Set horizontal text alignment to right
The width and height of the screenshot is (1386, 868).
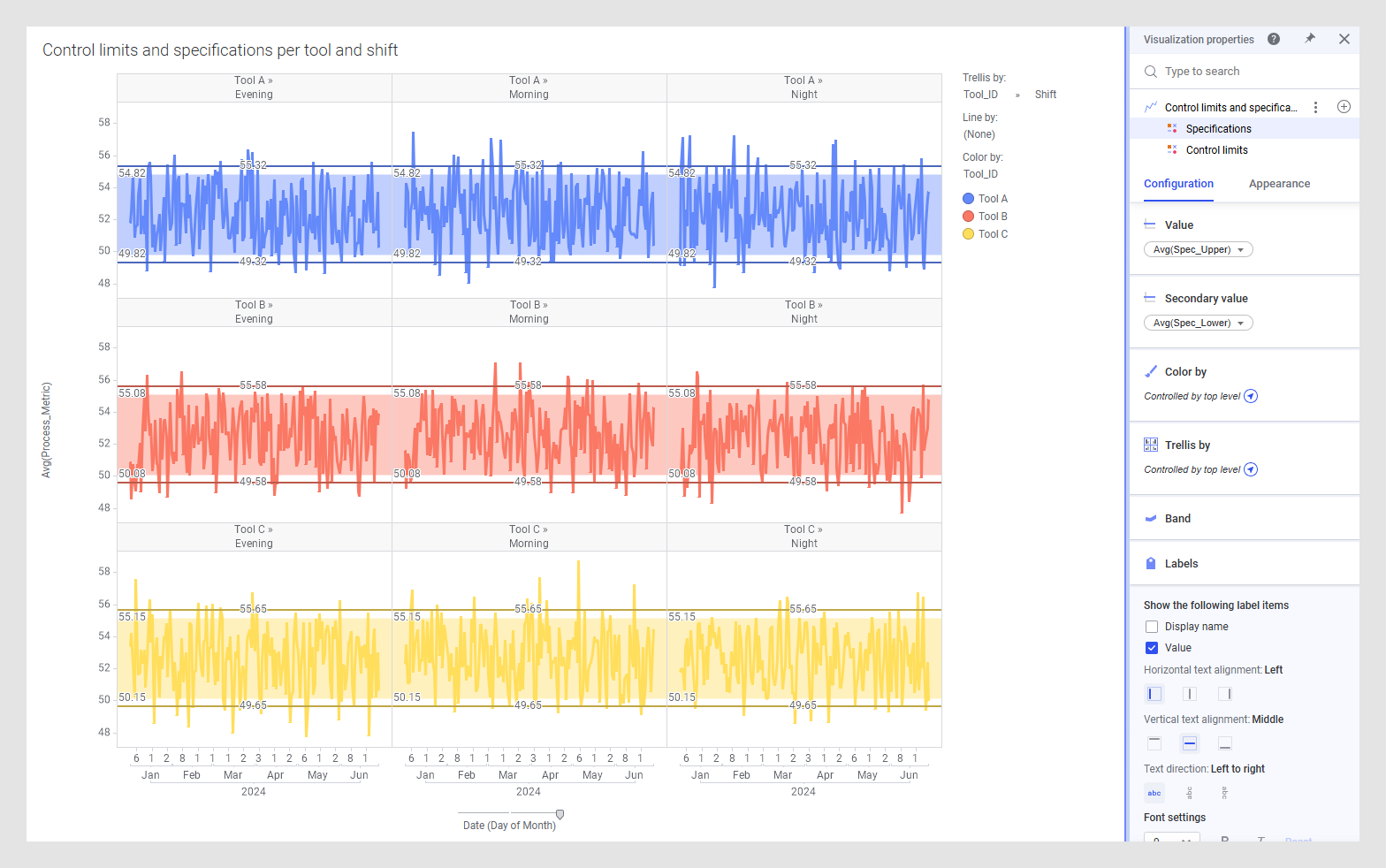coord(1225,694)
